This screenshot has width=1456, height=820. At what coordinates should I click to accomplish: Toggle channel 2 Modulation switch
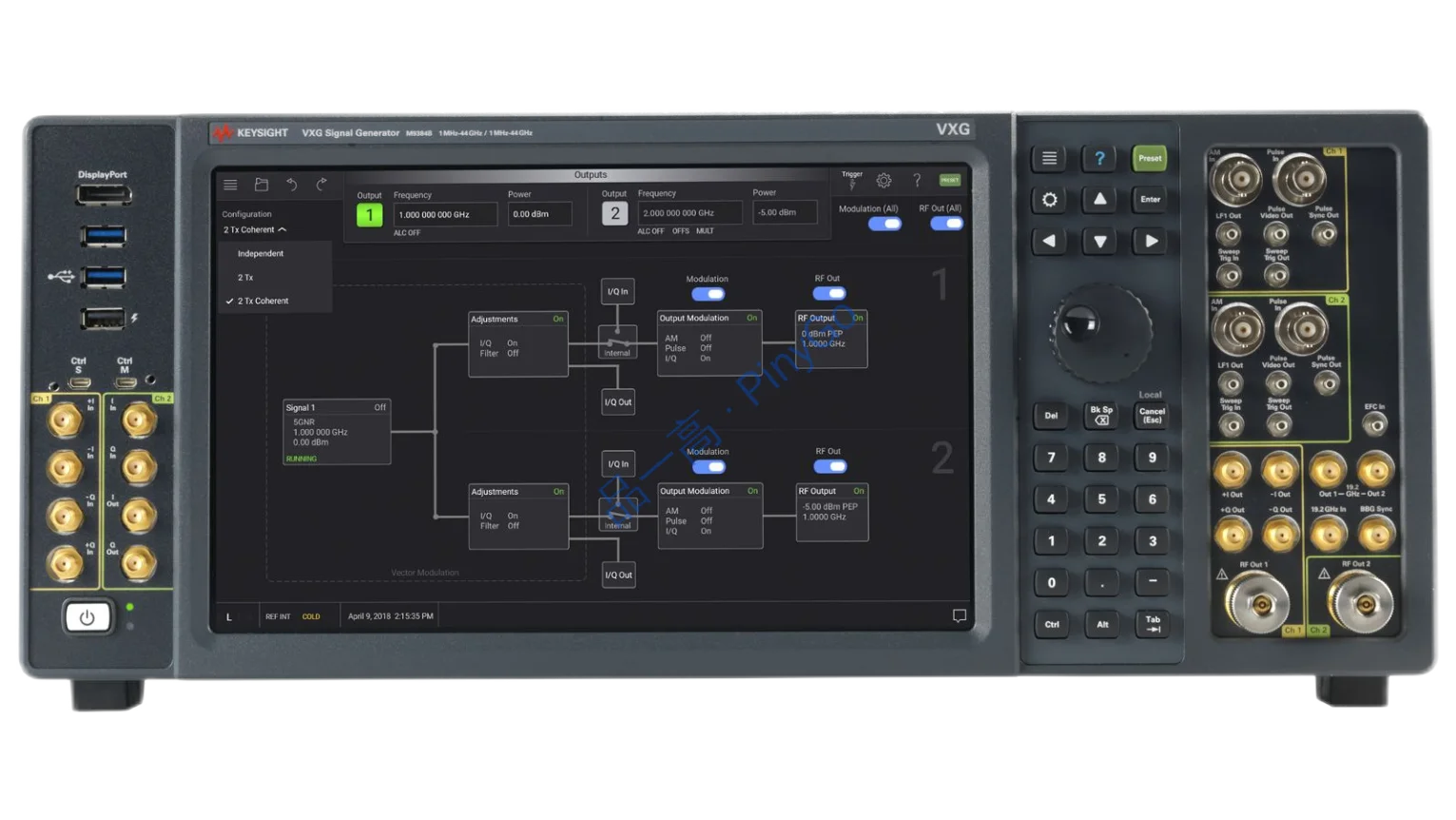(x=708, y=467)
